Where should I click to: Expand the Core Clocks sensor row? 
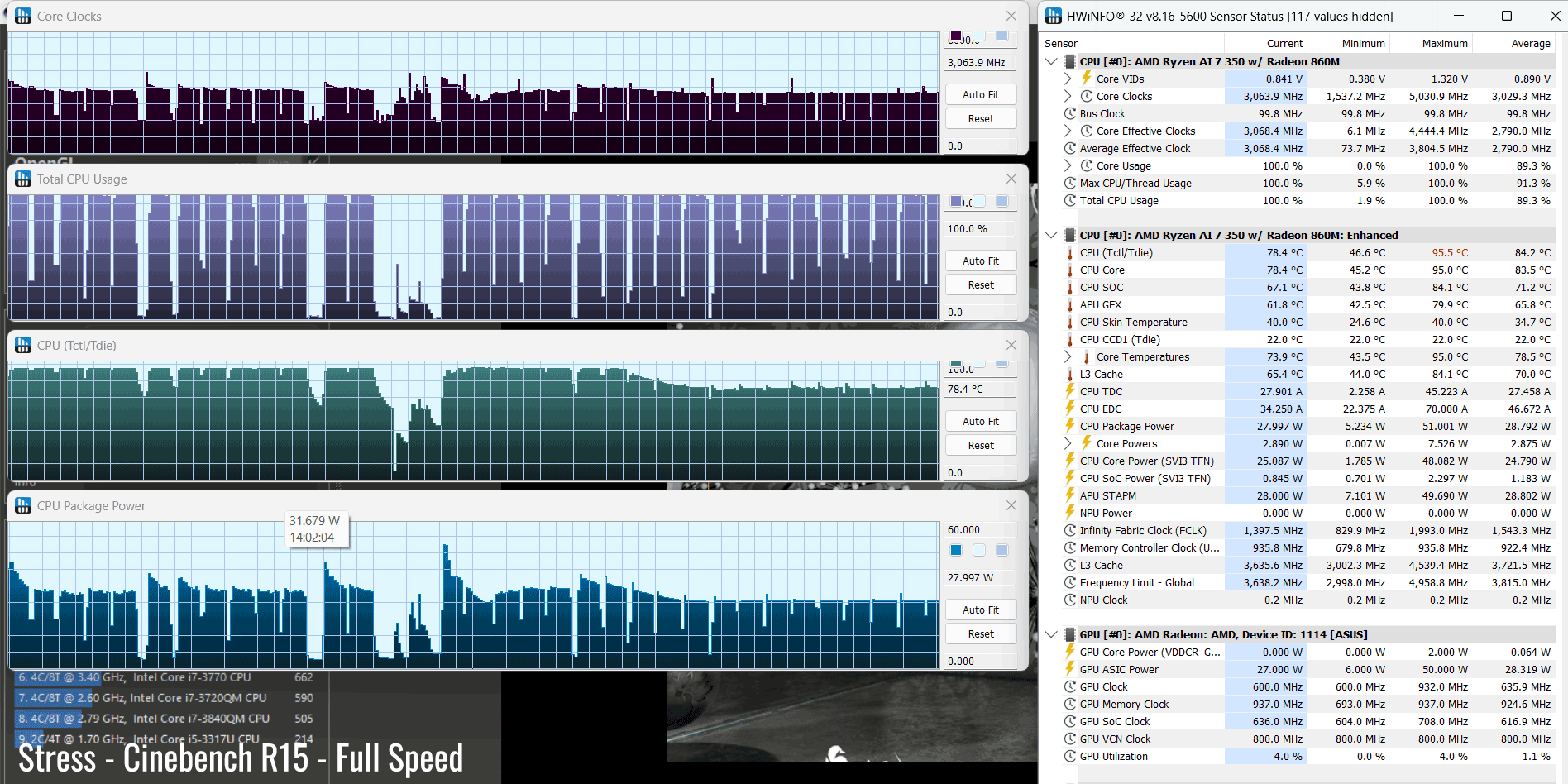pyautogui.click(x=1068, y=97)
